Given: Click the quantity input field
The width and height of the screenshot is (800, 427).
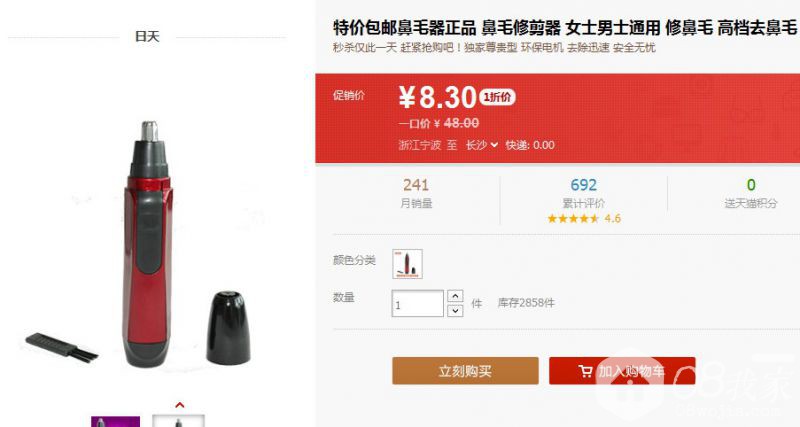Looking at the screenshot, I should coord(417,304).
